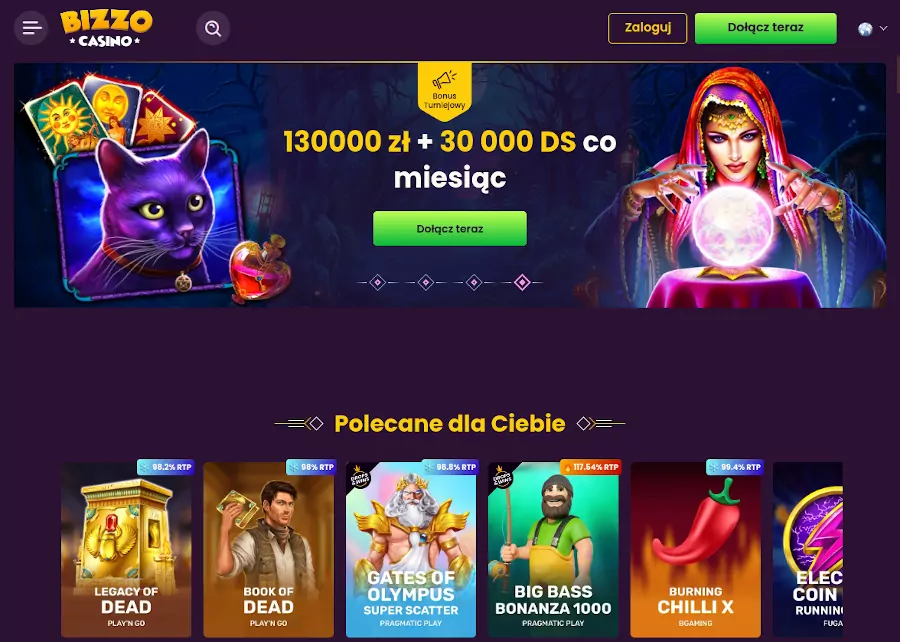Click the Zaloguj login button

[647, 28]
